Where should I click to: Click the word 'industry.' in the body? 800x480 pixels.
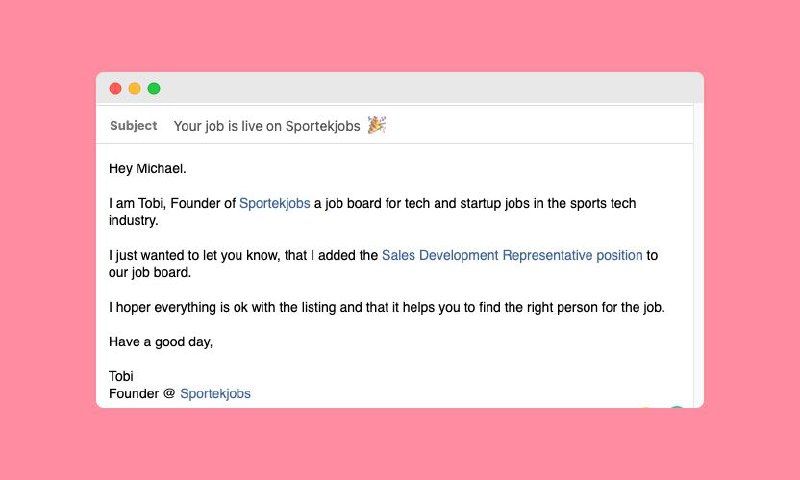(133, 220)
